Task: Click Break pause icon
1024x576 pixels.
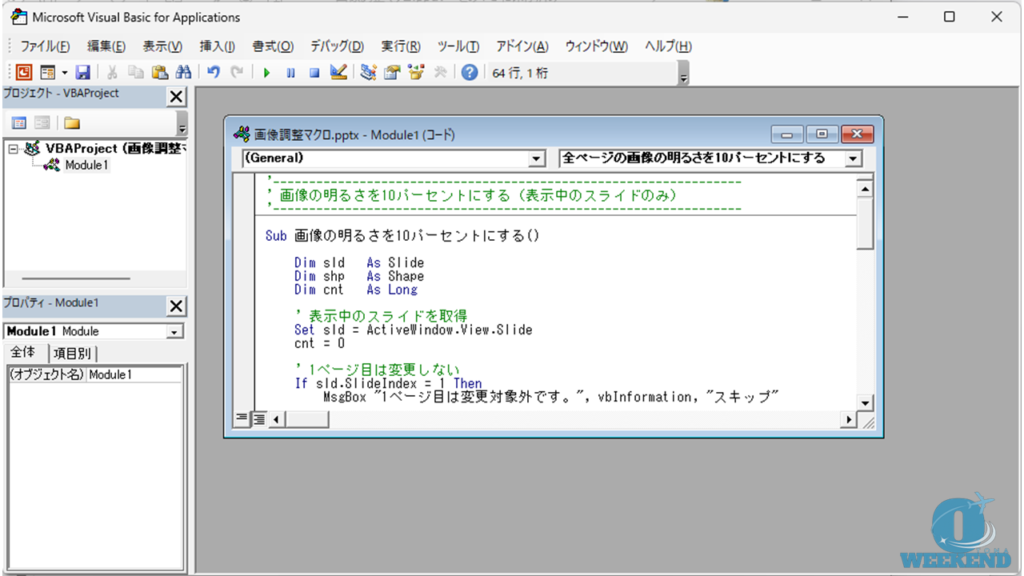Action: [291, 72]
